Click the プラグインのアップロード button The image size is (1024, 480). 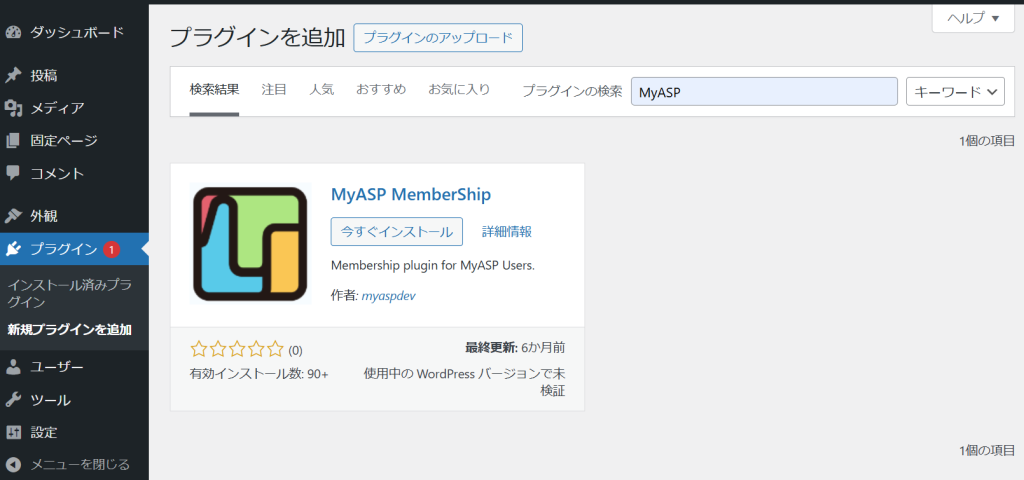tap(437, 38)
